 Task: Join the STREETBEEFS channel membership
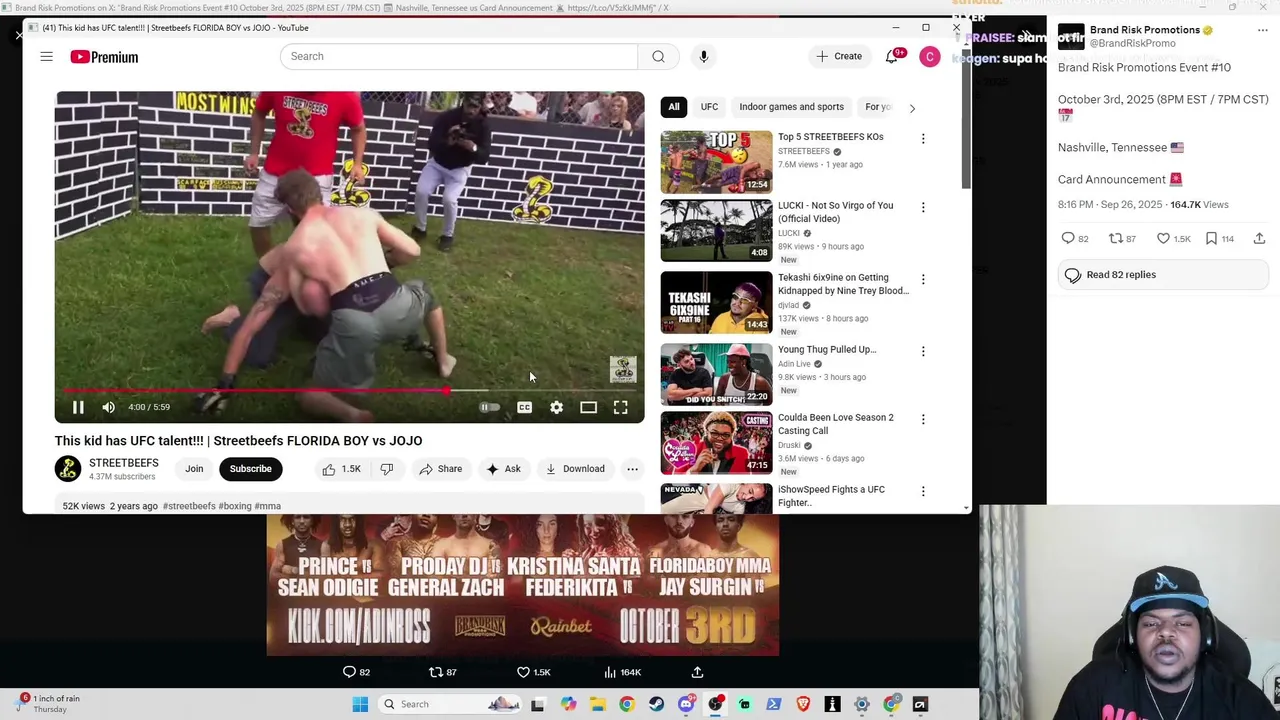point(194,468)
